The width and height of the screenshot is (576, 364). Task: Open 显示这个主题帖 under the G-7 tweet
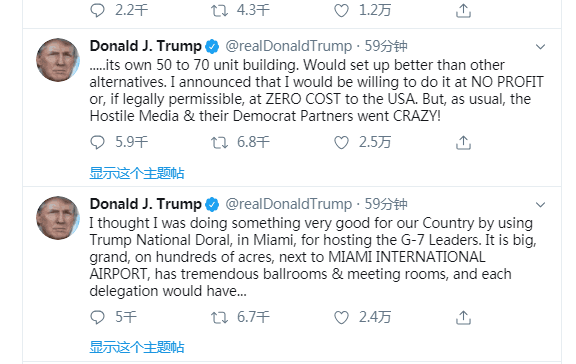(137, 347)
